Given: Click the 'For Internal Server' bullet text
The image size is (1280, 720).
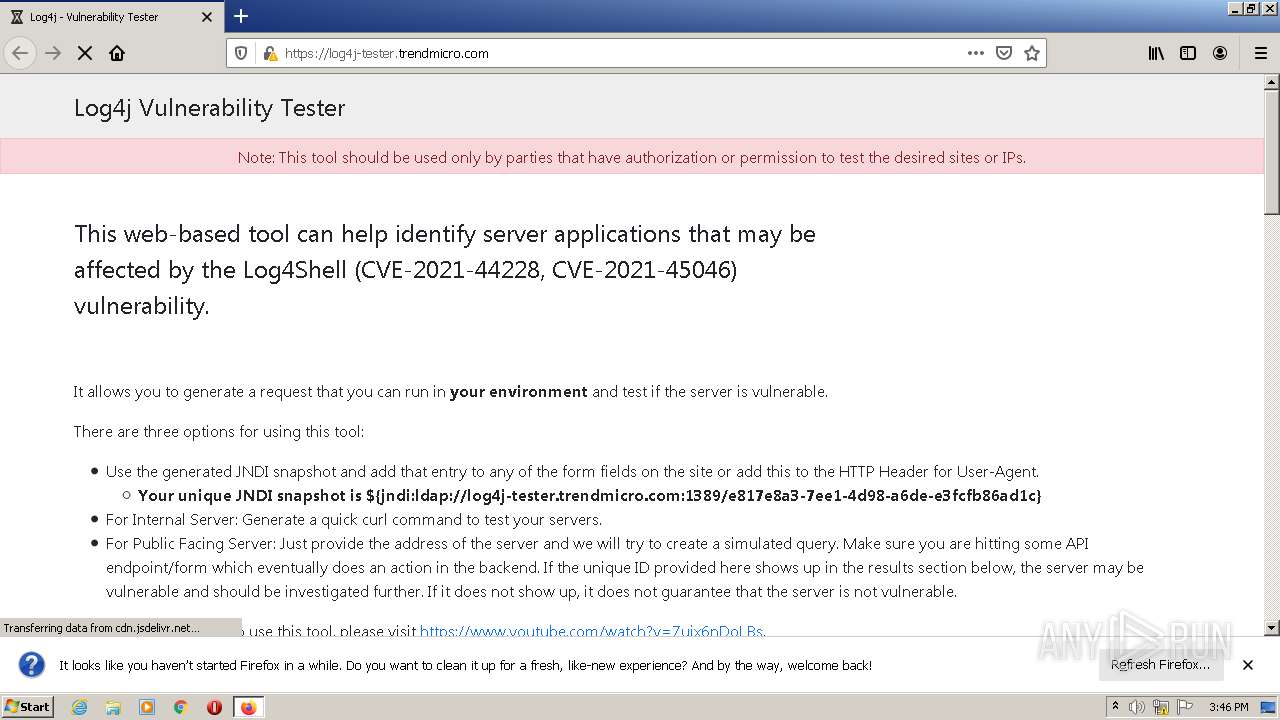Looking at the screenshot, I should (354, 519).
